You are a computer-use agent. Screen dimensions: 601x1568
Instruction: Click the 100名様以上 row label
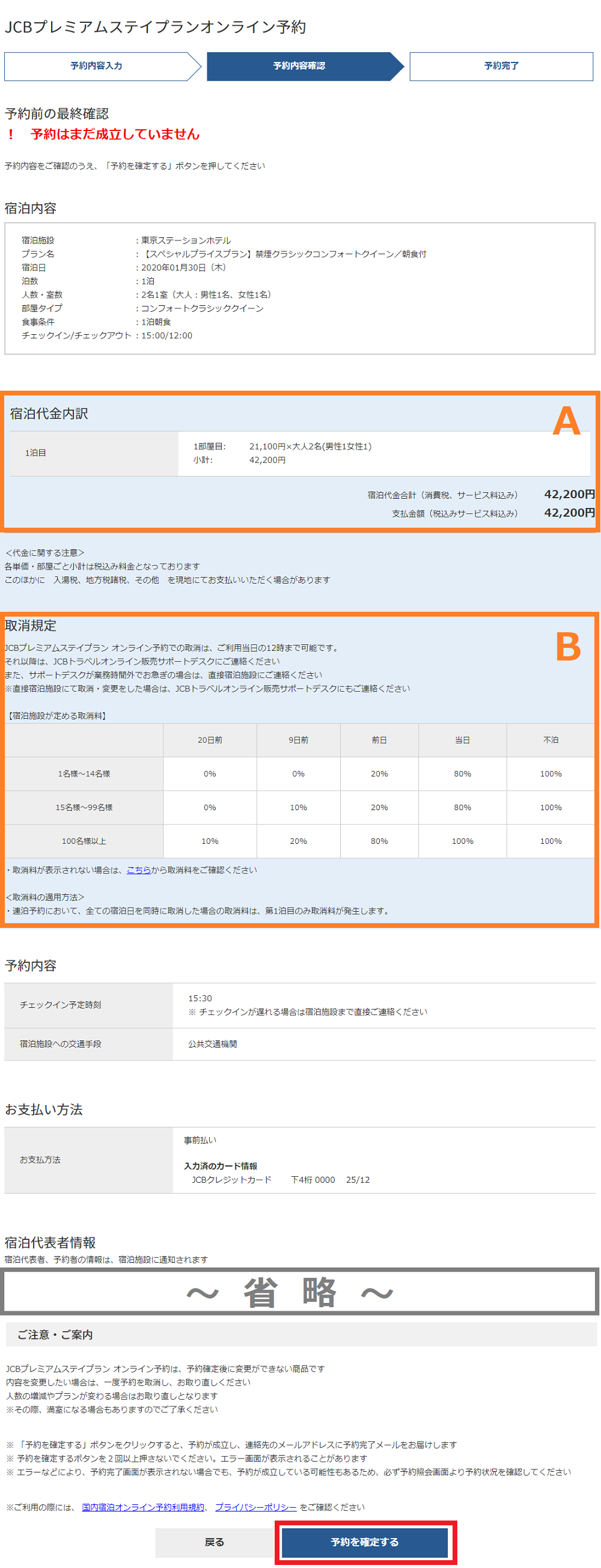pyautogui.click(x=84, y=841)
